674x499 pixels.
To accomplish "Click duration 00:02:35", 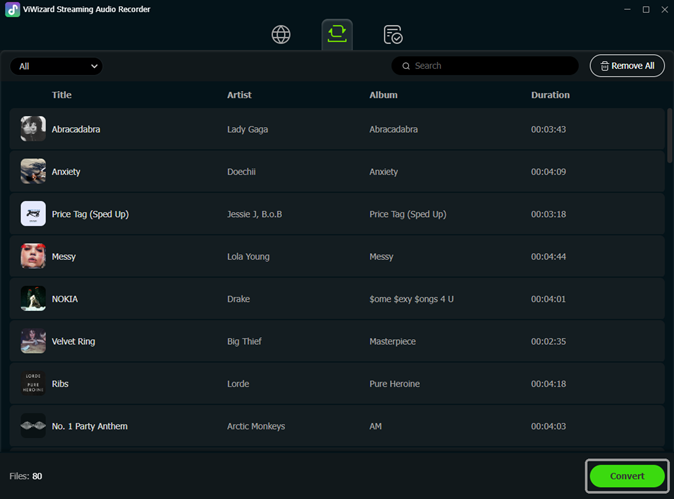I will tap(548, 341).
